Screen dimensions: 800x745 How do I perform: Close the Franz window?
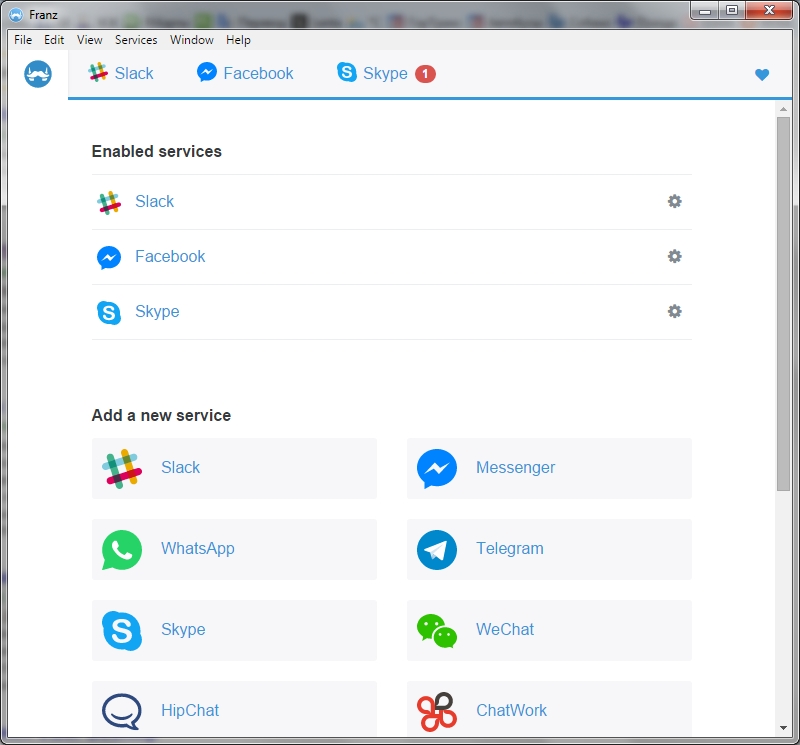tap(769, 11)
